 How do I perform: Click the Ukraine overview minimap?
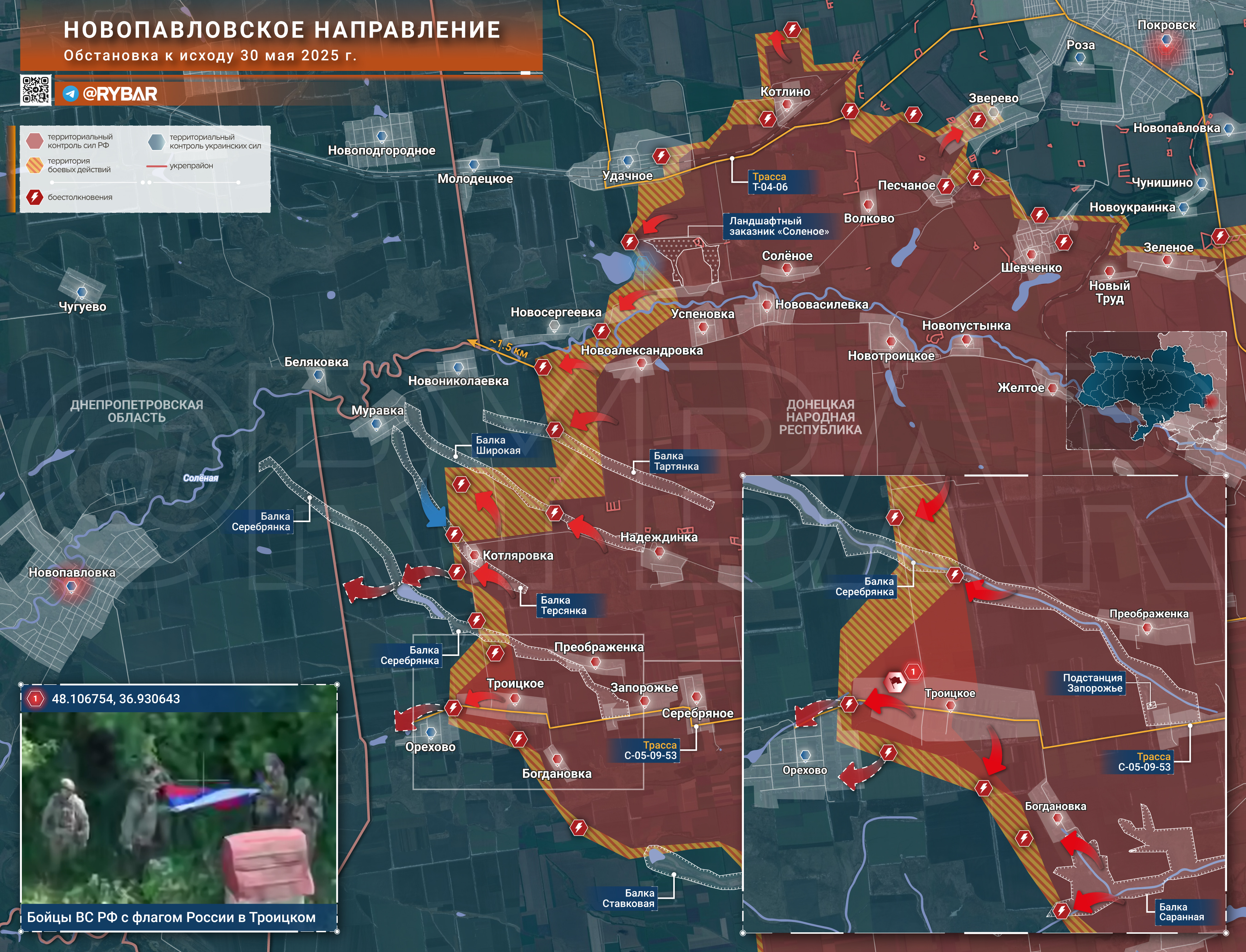point(1146,391)
